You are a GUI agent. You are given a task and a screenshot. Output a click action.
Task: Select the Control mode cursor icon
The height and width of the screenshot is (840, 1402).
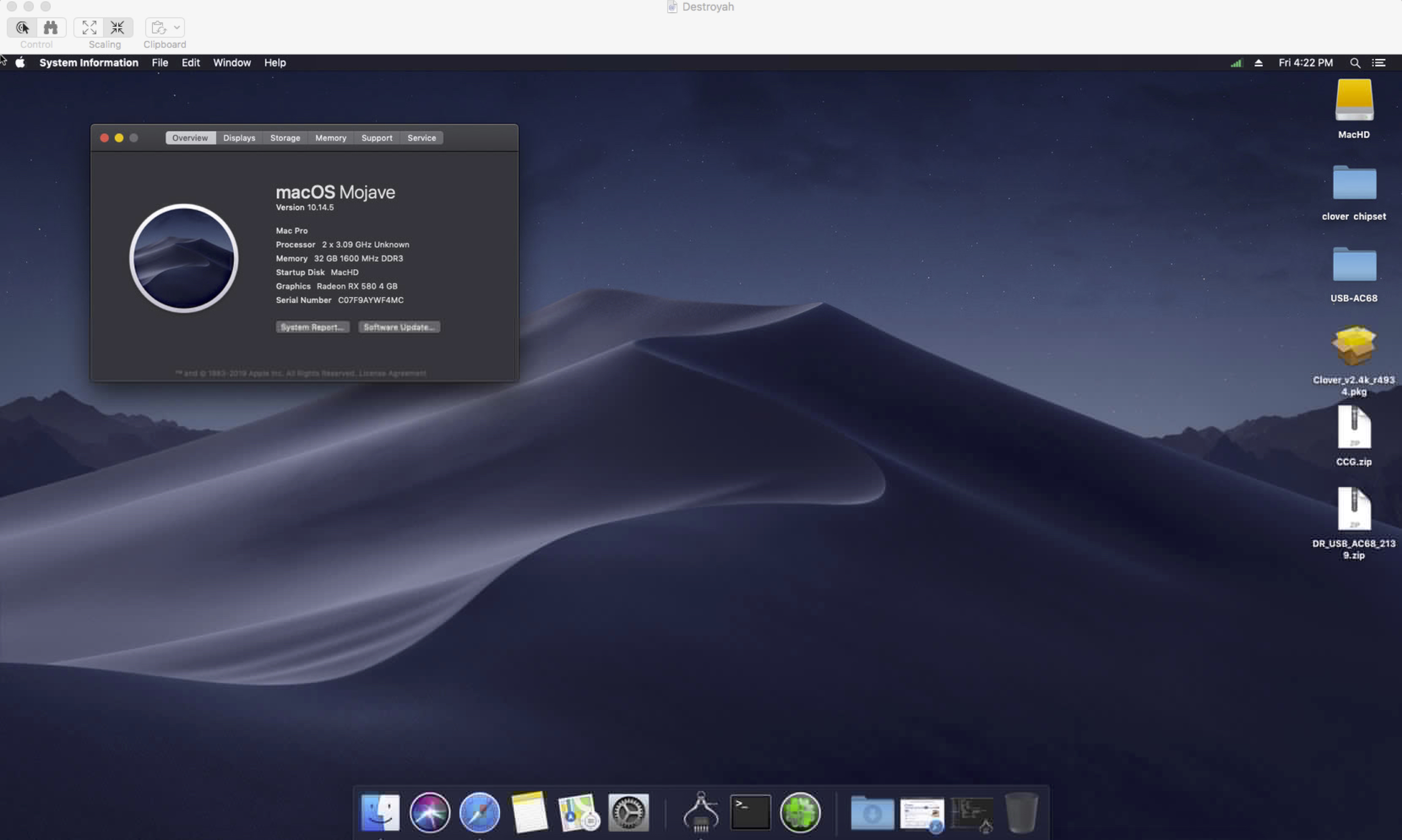pos(22,27)
